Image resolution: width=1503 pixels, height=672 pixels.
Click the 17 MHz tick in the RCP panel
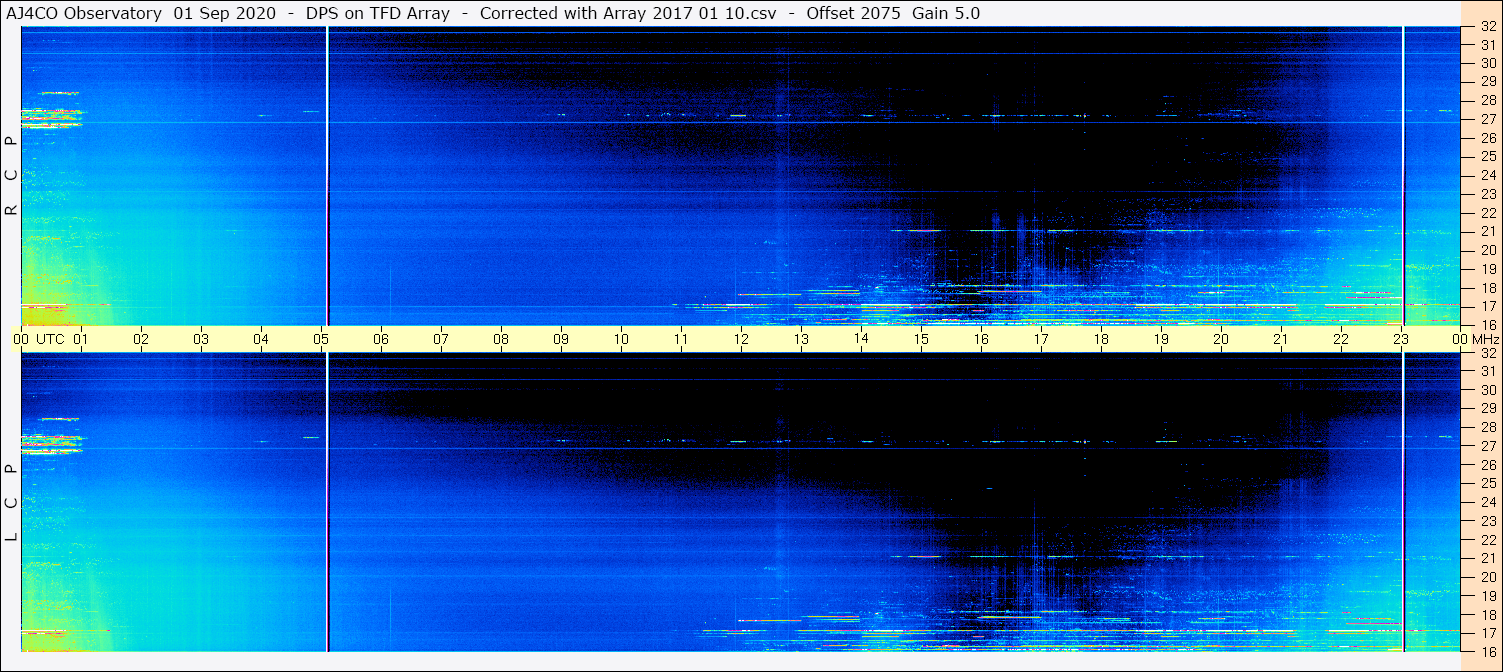pos(1487,306)
